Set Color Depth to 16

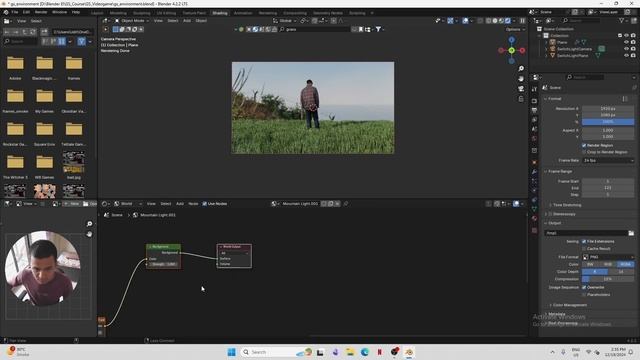[621, 271]
